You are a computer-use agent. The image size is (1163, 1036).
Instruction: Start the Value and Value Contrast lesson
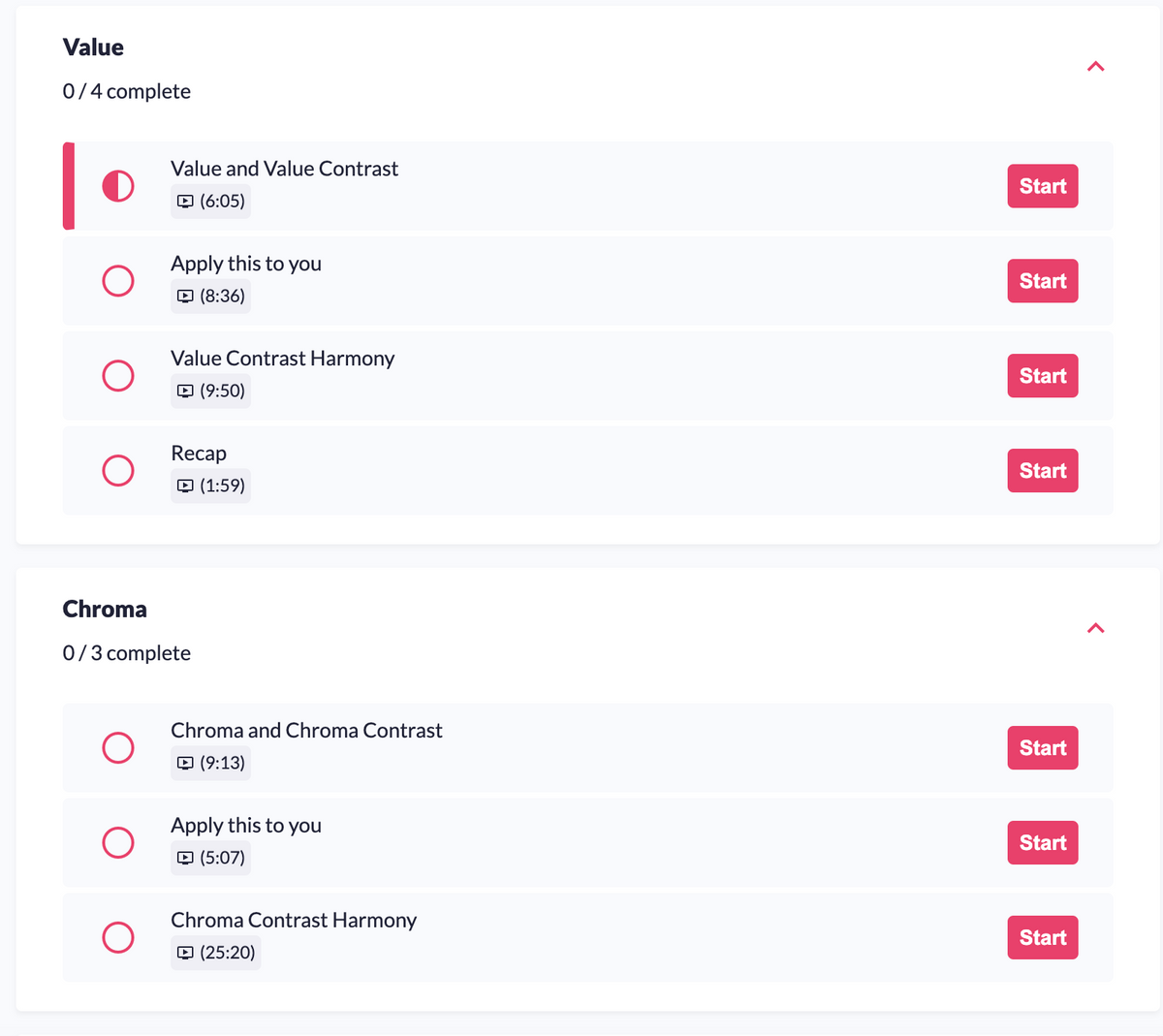click(x=1043, y=186)
